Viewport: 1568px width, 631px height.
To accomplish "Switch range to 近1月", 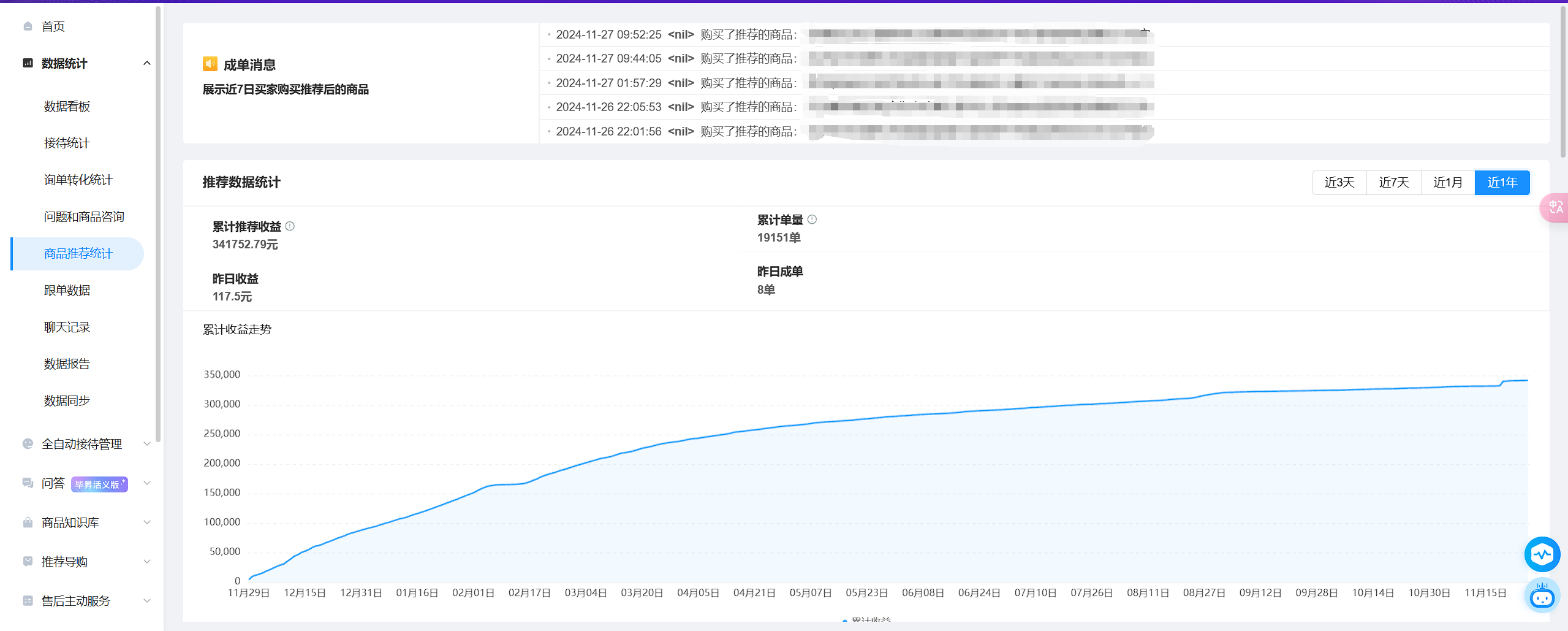I will [x=1448, y=182].
